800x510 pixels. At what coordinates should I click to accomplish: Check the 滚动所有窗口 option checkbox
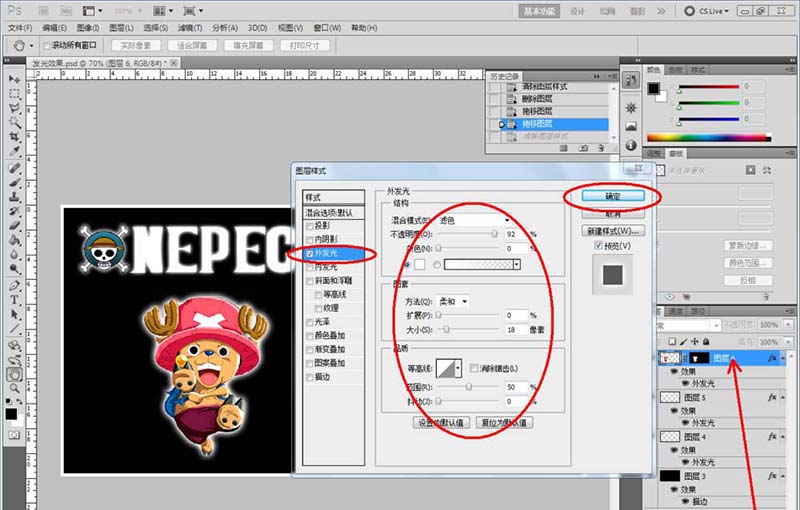tap(46, 46)
